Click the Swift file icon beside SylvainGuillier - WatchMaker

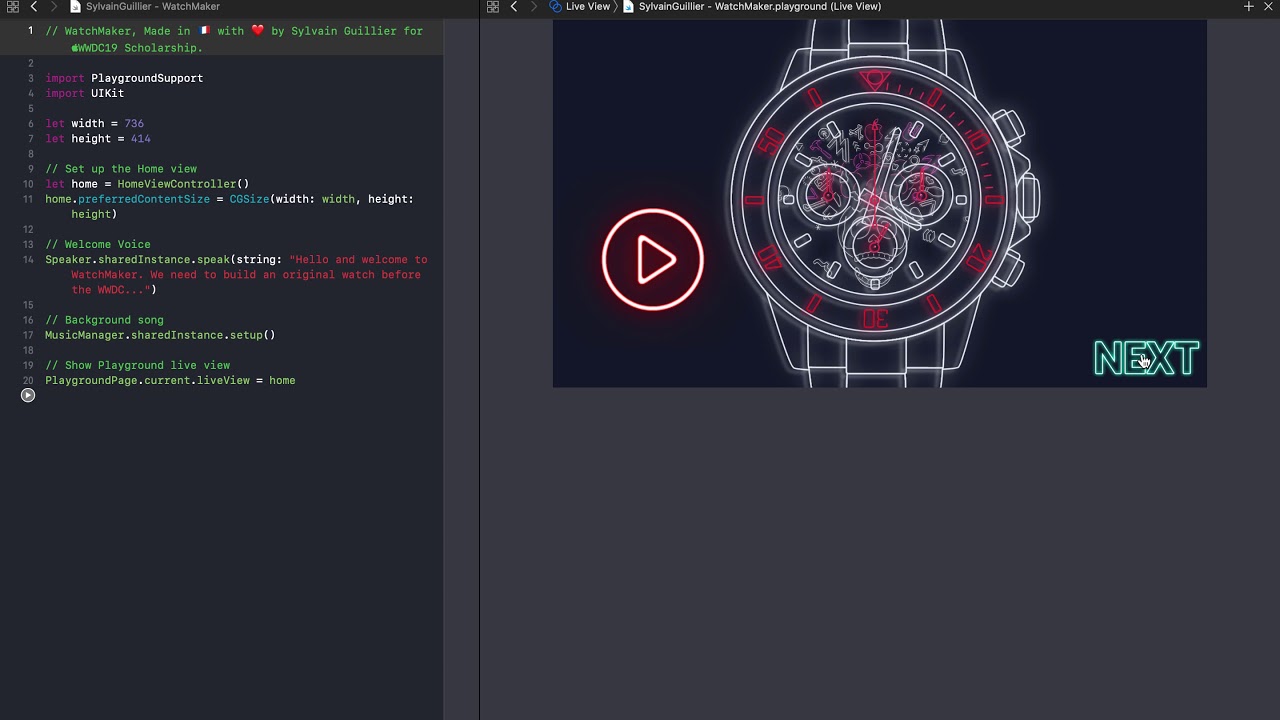click(x=75, y=7)
